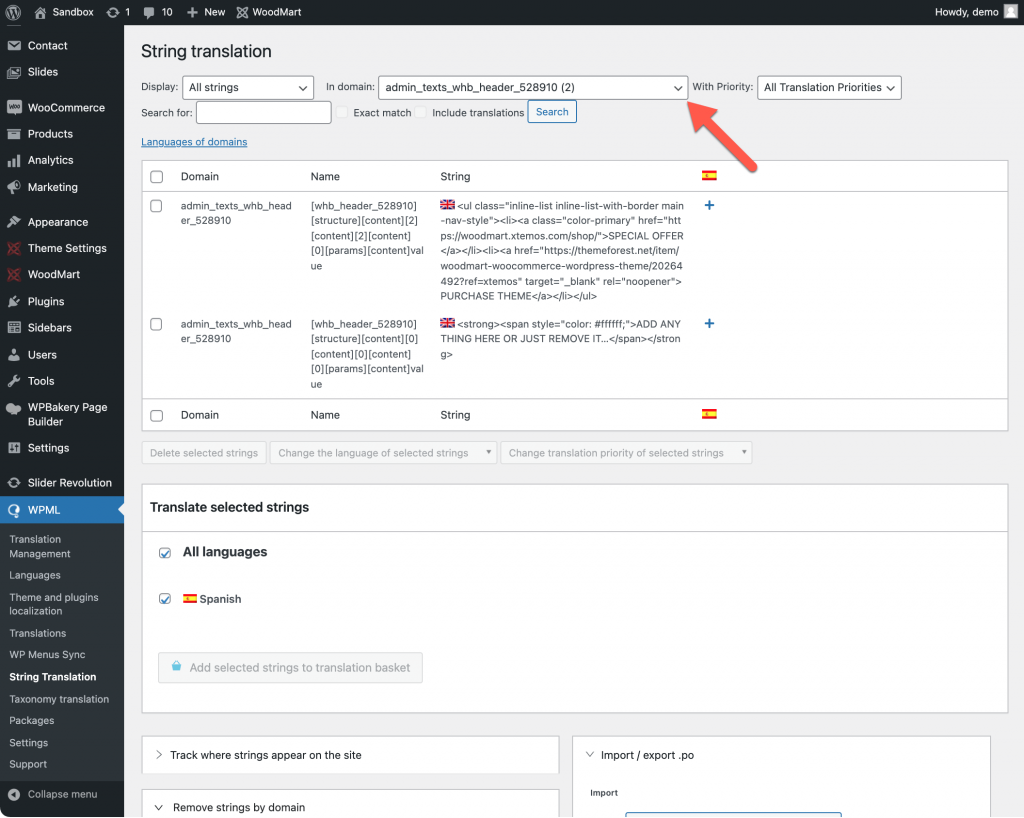
Task: Click the Products archive icon
Action: (14, 134)
